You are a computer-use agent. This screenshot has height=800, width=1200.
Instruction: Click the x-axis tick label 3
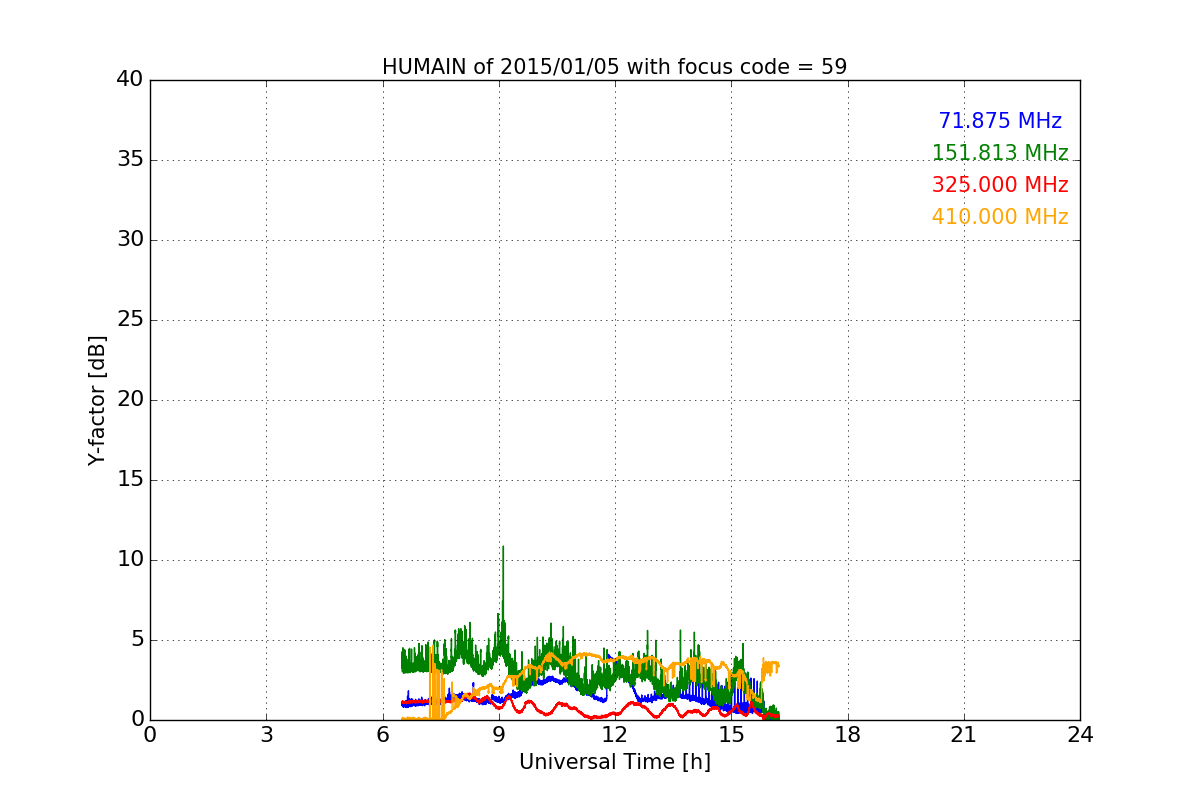(x=266, y=734)
